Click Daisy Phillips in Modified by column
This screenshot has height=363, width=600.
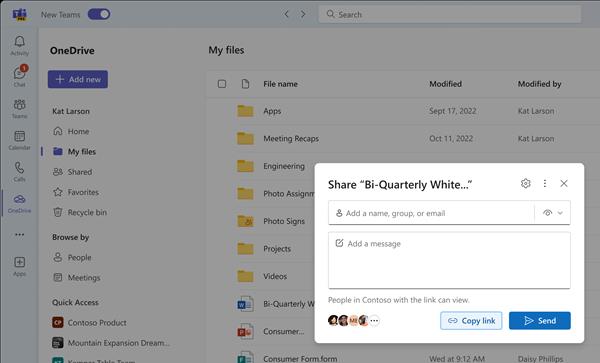point(540,359)
